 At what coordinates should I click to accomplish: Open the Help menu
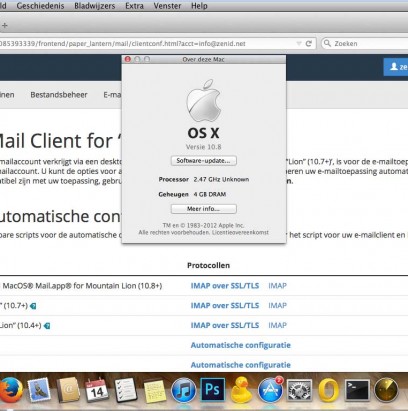pyautogui.click(x=199, y=6)
